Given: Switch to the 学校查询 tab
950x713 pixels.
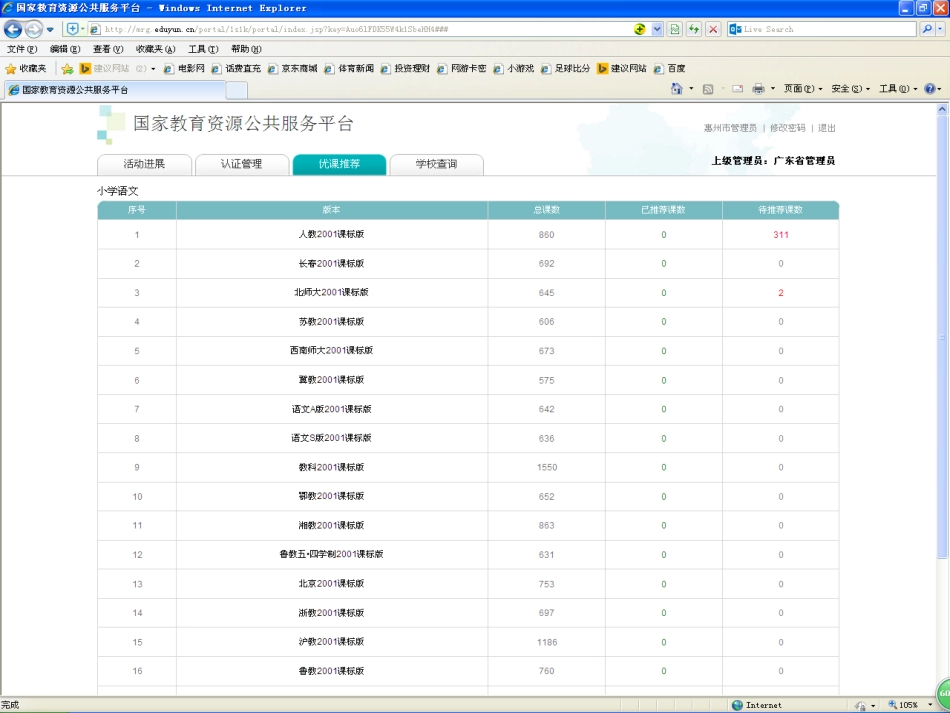Looking at the screenshot, I should click(436, 164).
